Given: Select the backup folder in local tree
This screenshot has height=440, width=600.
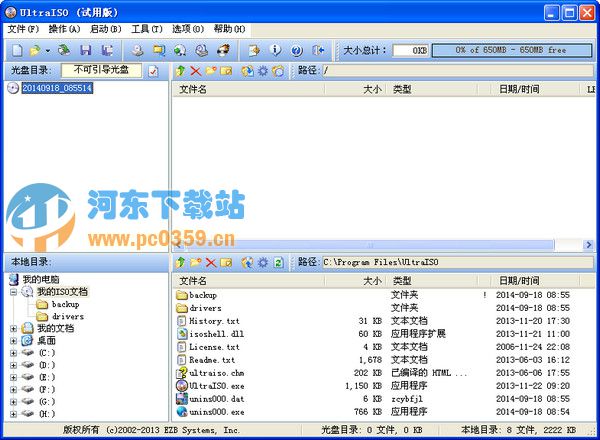Looking at the screenshot, I should coord(65,304).
